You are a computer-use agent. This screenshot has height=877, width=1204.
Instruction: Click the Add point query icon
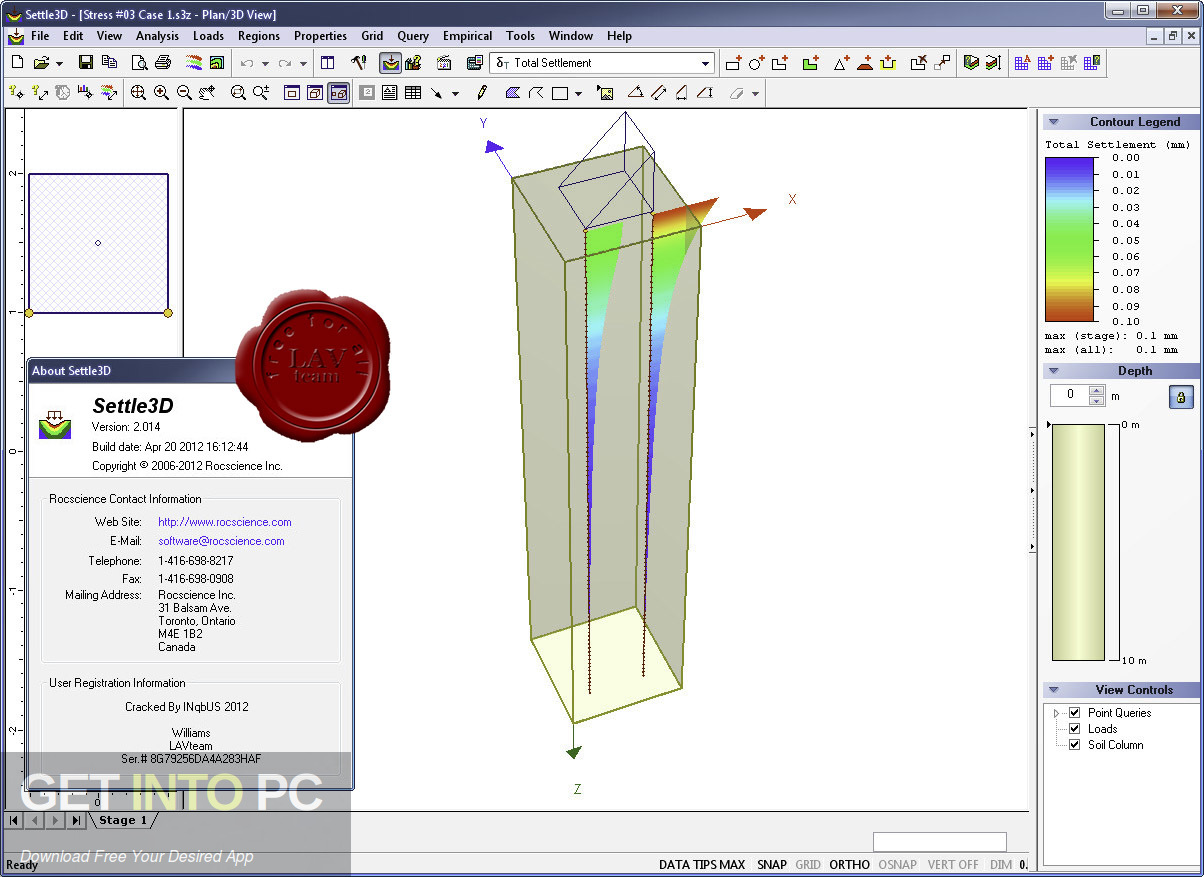(x=16, y=93)
